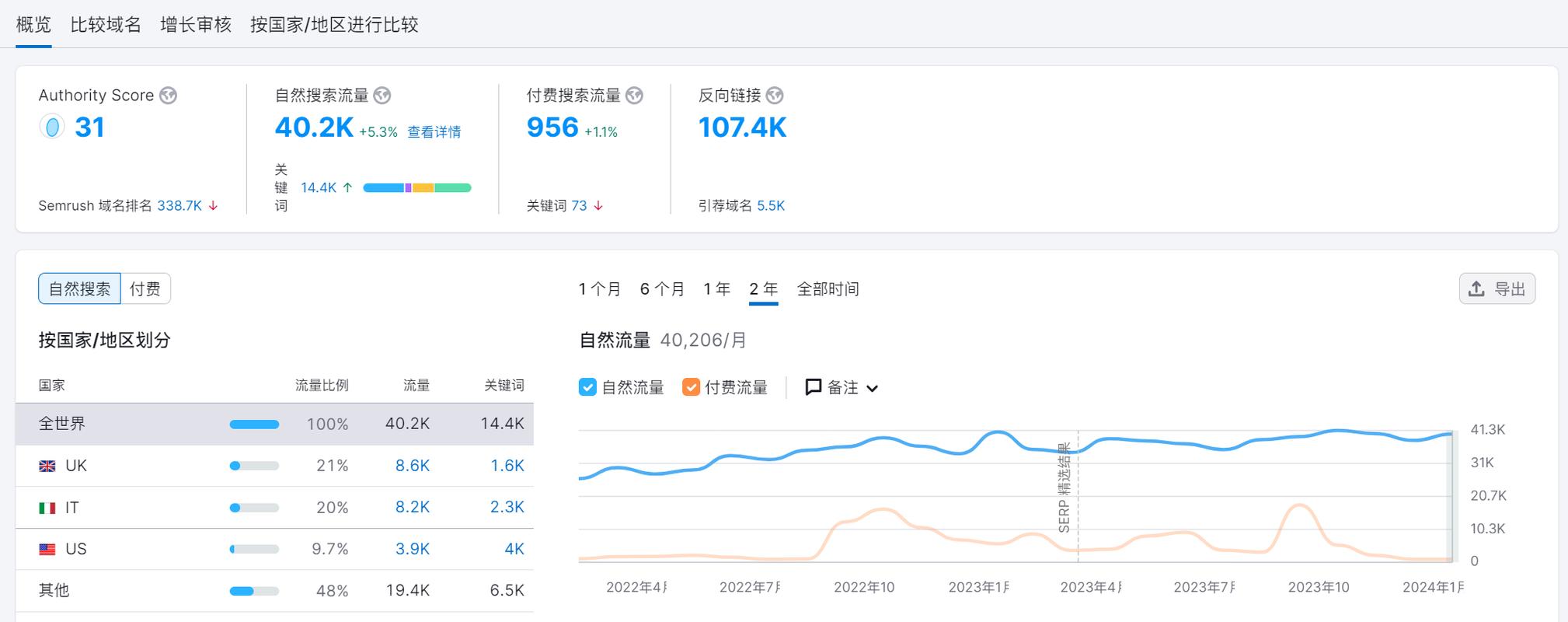
Task: Toggle the 付费流量 checkbox
Action: [691, 387]
